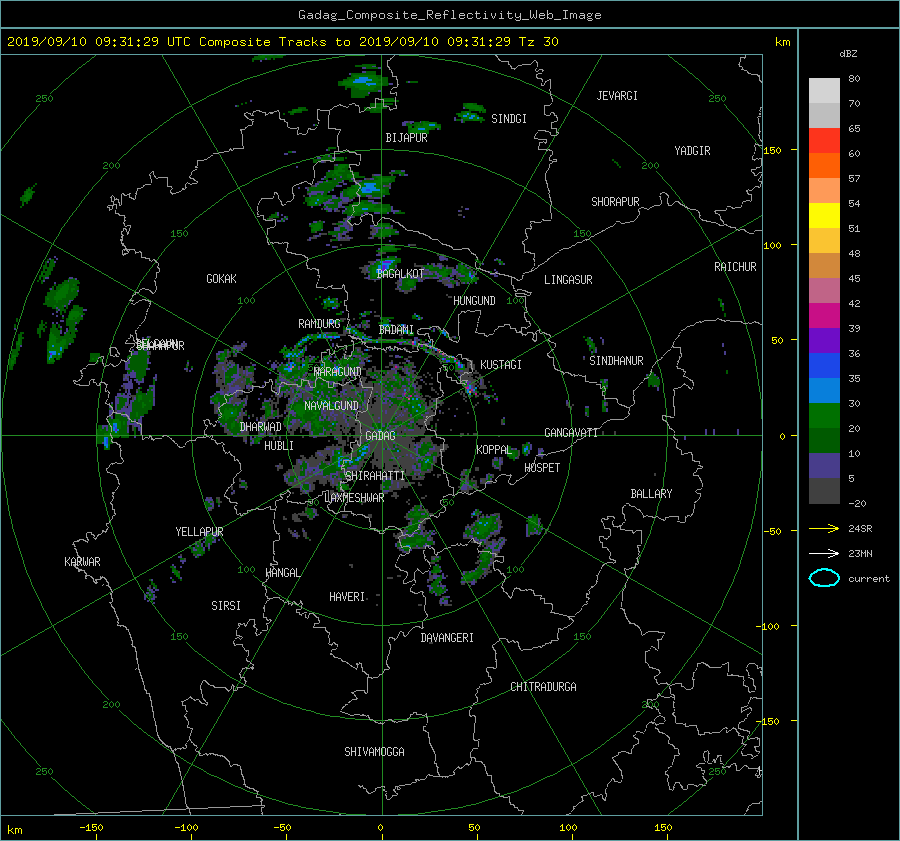Click the yellow 24SR arrow legend icon
The width and height of the screenshot is (900, 841).
click(824, 528)
